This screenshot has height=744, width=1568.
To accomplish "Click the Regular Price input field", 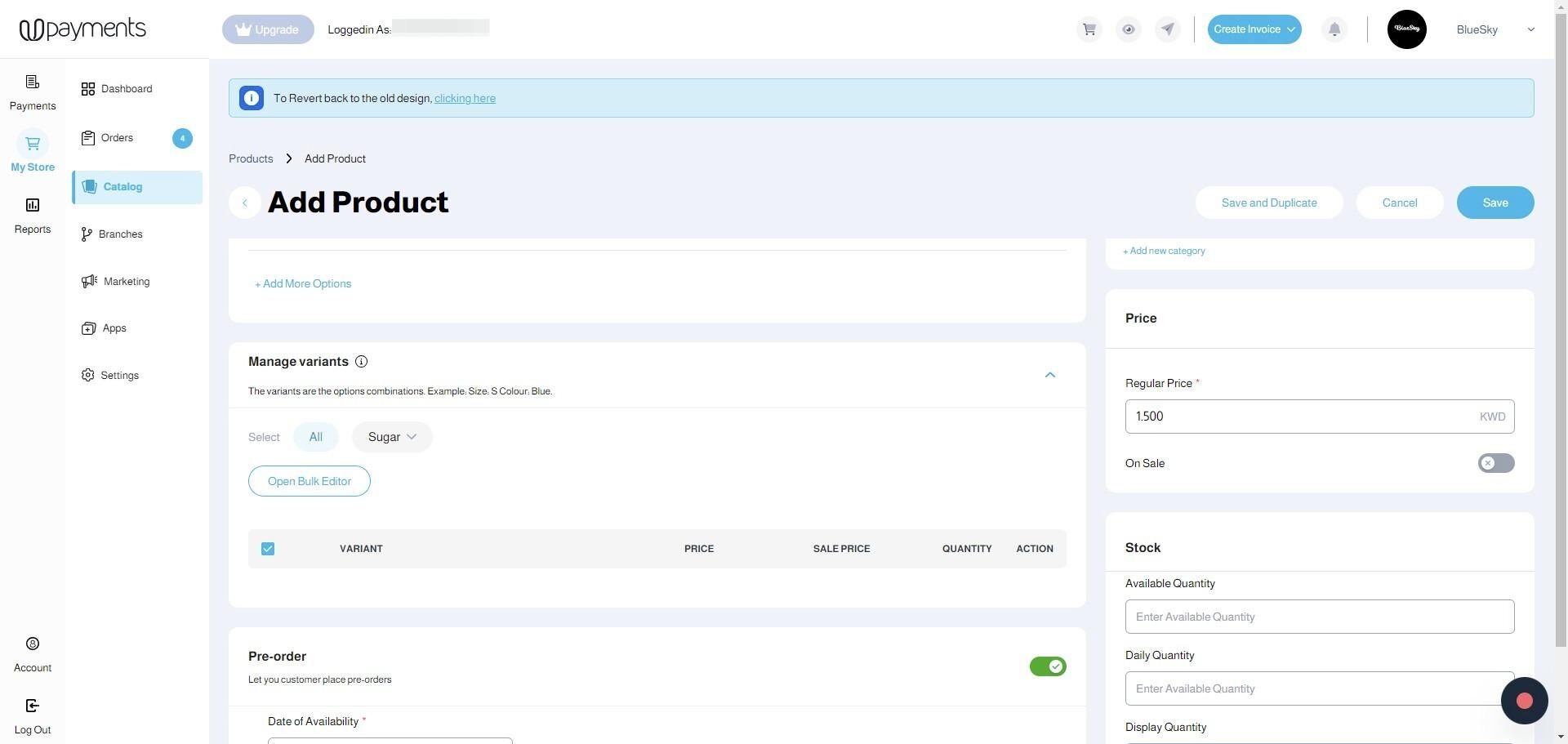I will (1320, 417).
